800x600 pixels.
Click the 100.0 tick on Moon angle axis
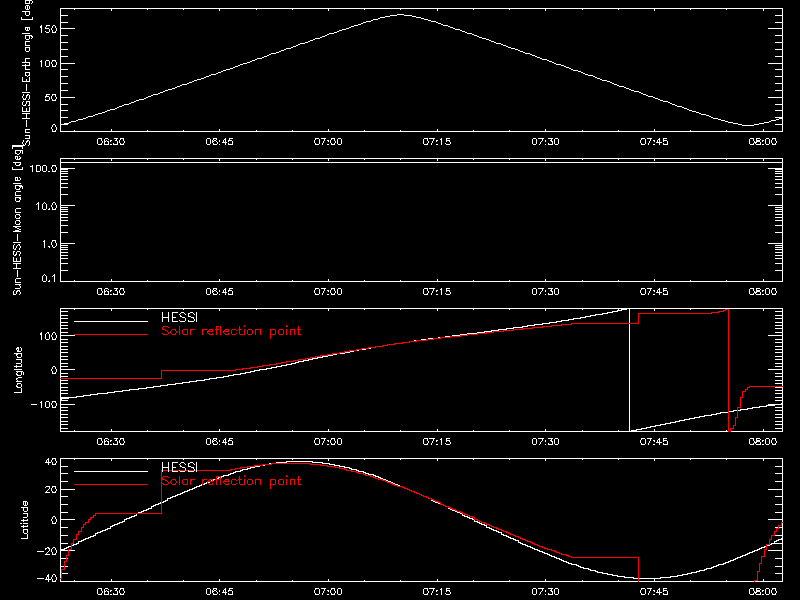[43, 168]
